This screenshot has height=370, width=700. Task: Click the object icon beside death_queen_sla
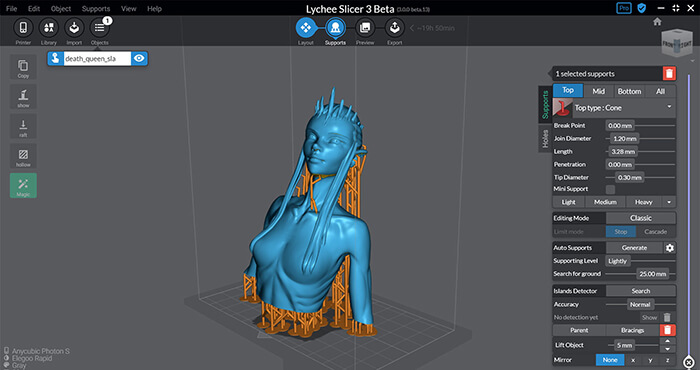tap(55, 58)
